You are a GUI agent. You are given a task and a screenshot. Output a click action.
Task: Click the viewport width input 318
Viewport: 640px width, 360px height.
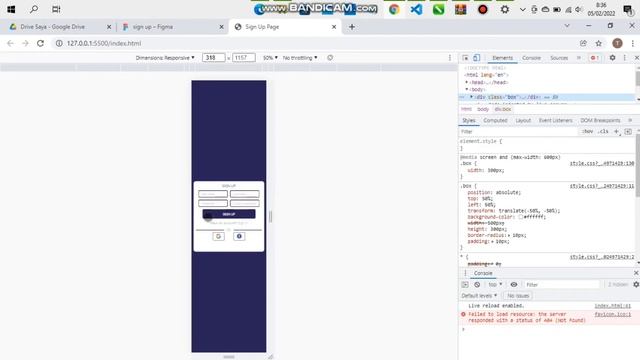pos(213,58)
